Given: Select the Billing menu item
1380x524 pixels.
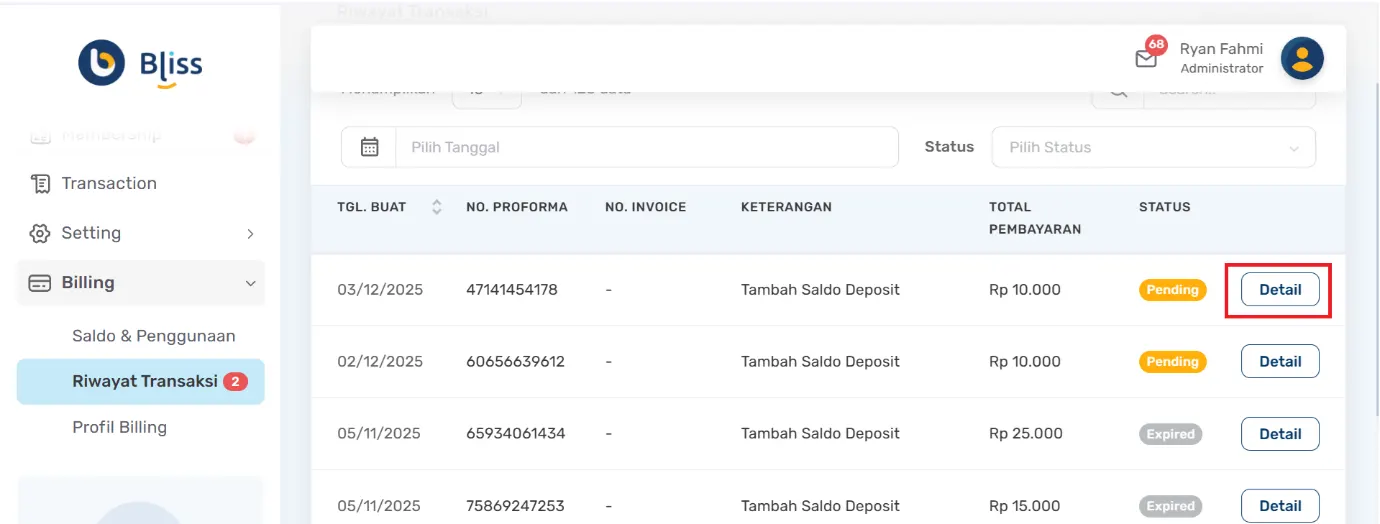Looking at the screenshot, I should (141, 283).
